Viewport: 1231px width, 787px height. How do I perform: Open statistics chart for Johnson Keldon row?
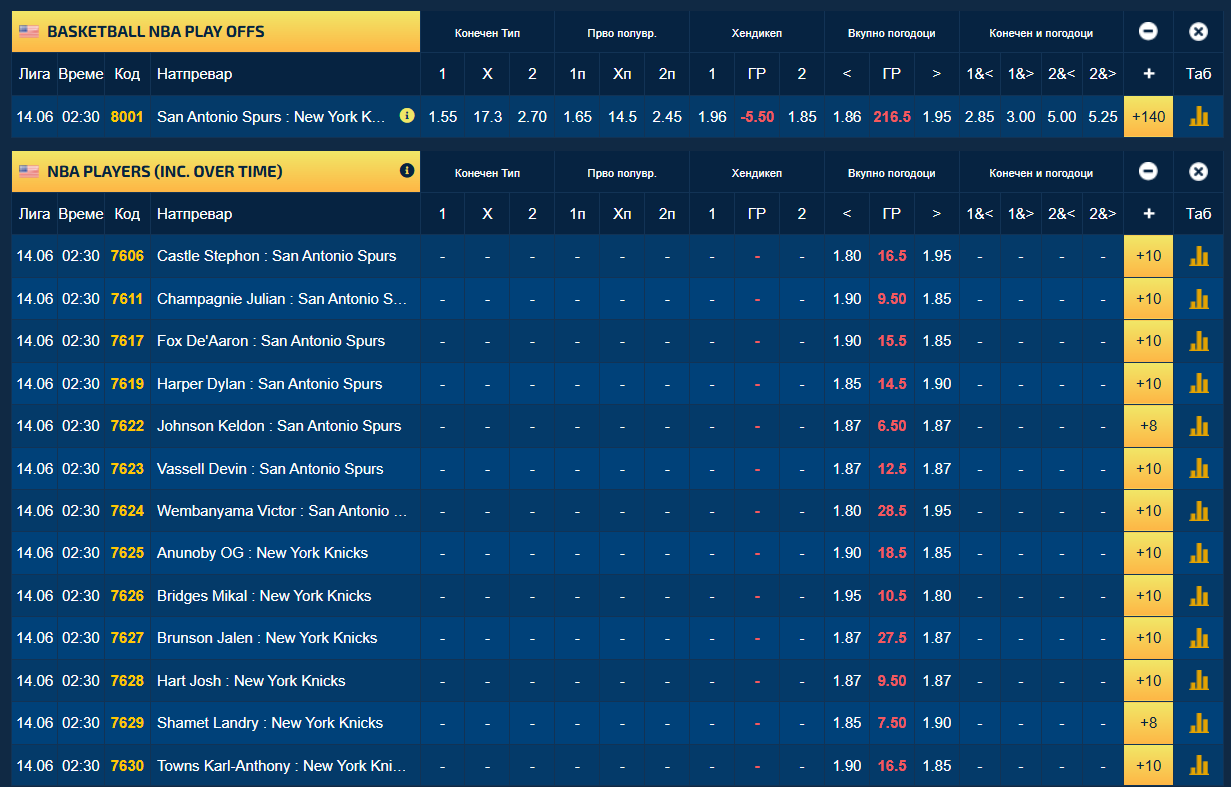click(1198, 426)
